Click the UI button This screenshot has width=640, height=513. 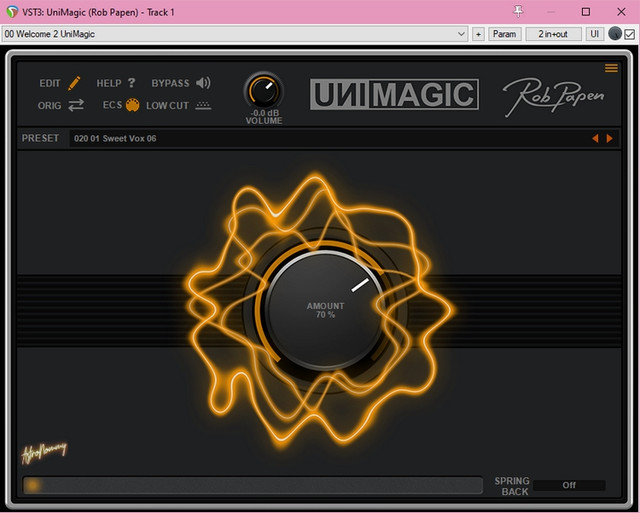[x=595, y=34]
